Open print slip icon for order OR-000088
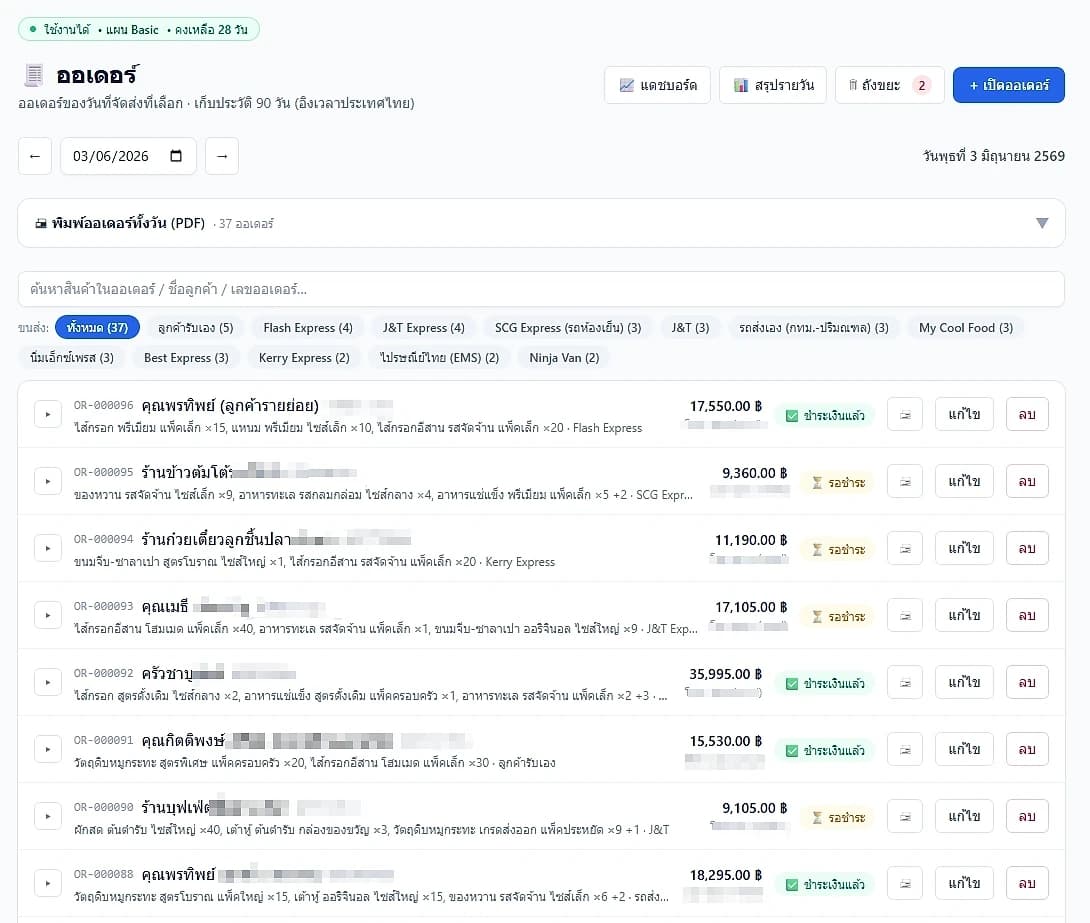The width and height of the screenshot is (1090, 923). pyautogui.click(x=904, y=883)
